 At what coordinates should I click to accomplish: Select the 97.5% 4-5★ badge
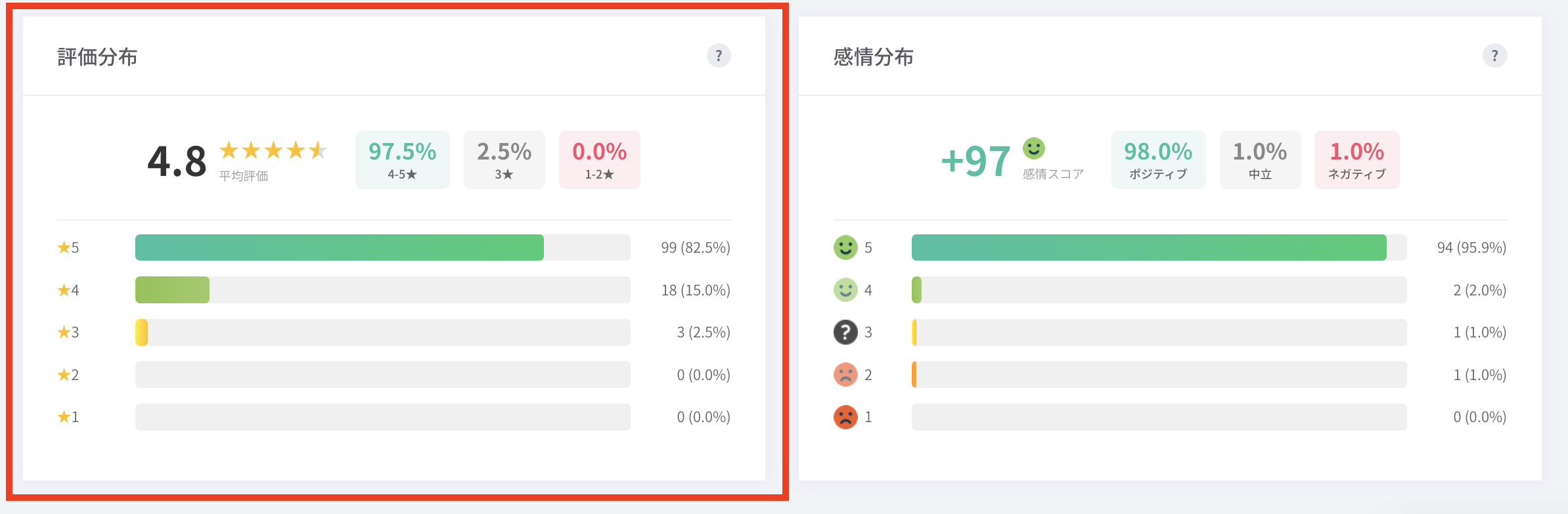[x=402, y=160]
